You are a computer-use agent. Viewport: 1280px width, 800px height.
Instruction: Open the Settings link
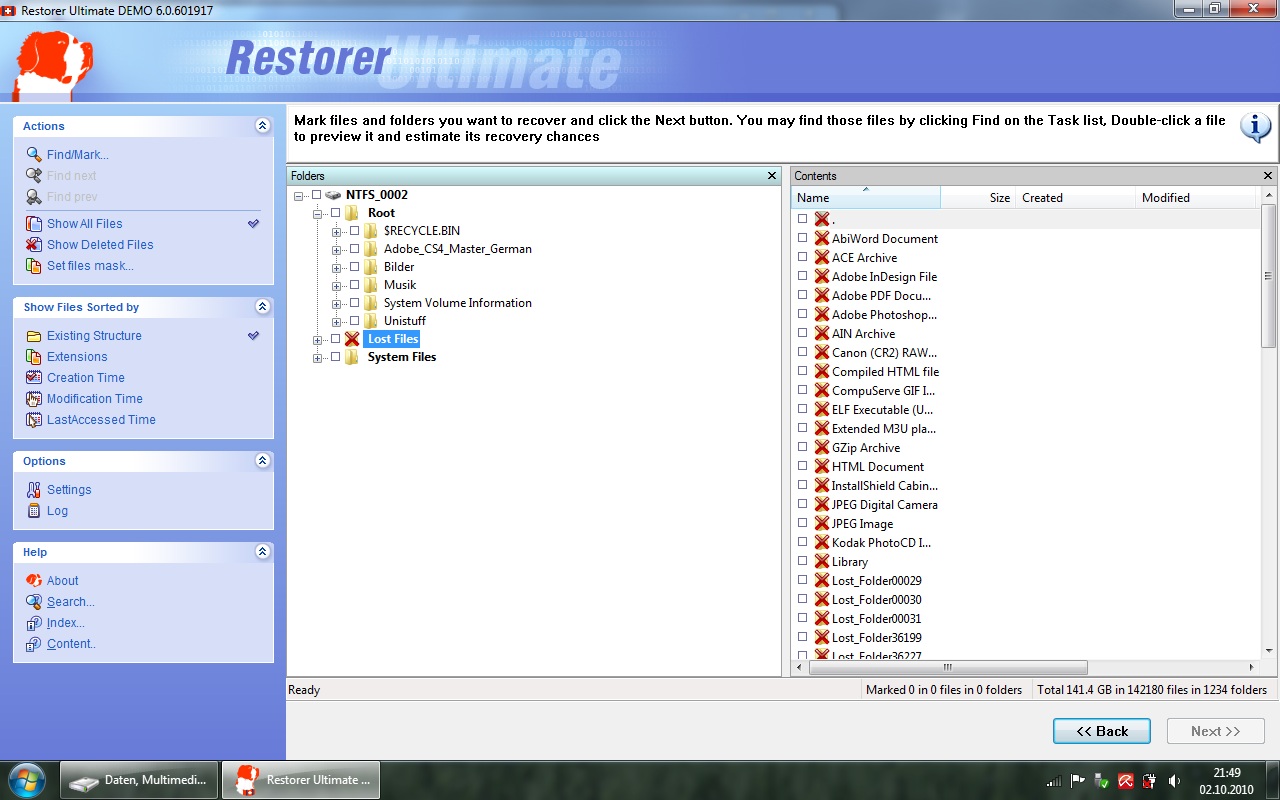[x=69, y=490]
